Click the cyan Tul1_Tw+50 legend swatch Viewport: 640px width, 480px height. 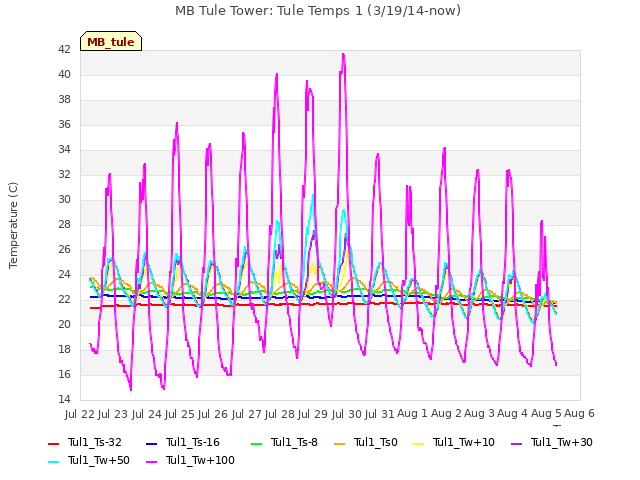(53, 462)
